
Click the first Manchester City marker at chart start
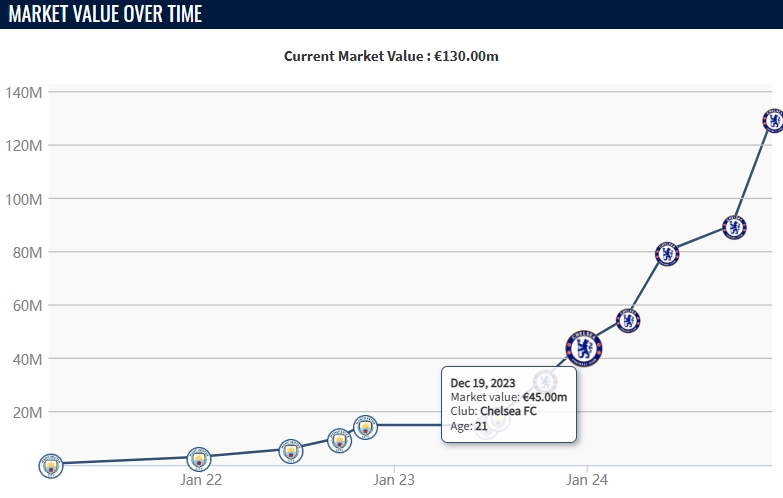point(50,465)
